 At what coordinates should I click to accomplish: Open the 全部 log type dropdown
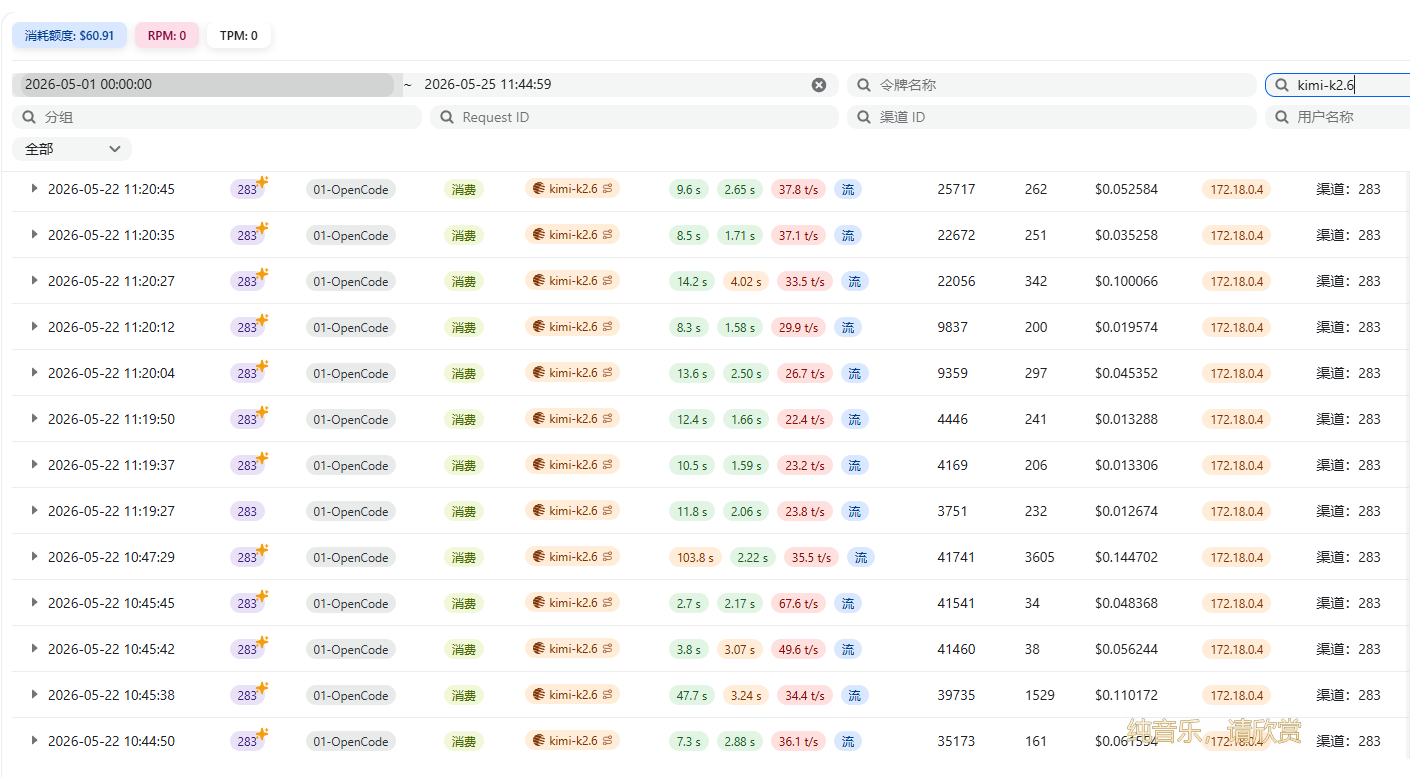point(72,149)
